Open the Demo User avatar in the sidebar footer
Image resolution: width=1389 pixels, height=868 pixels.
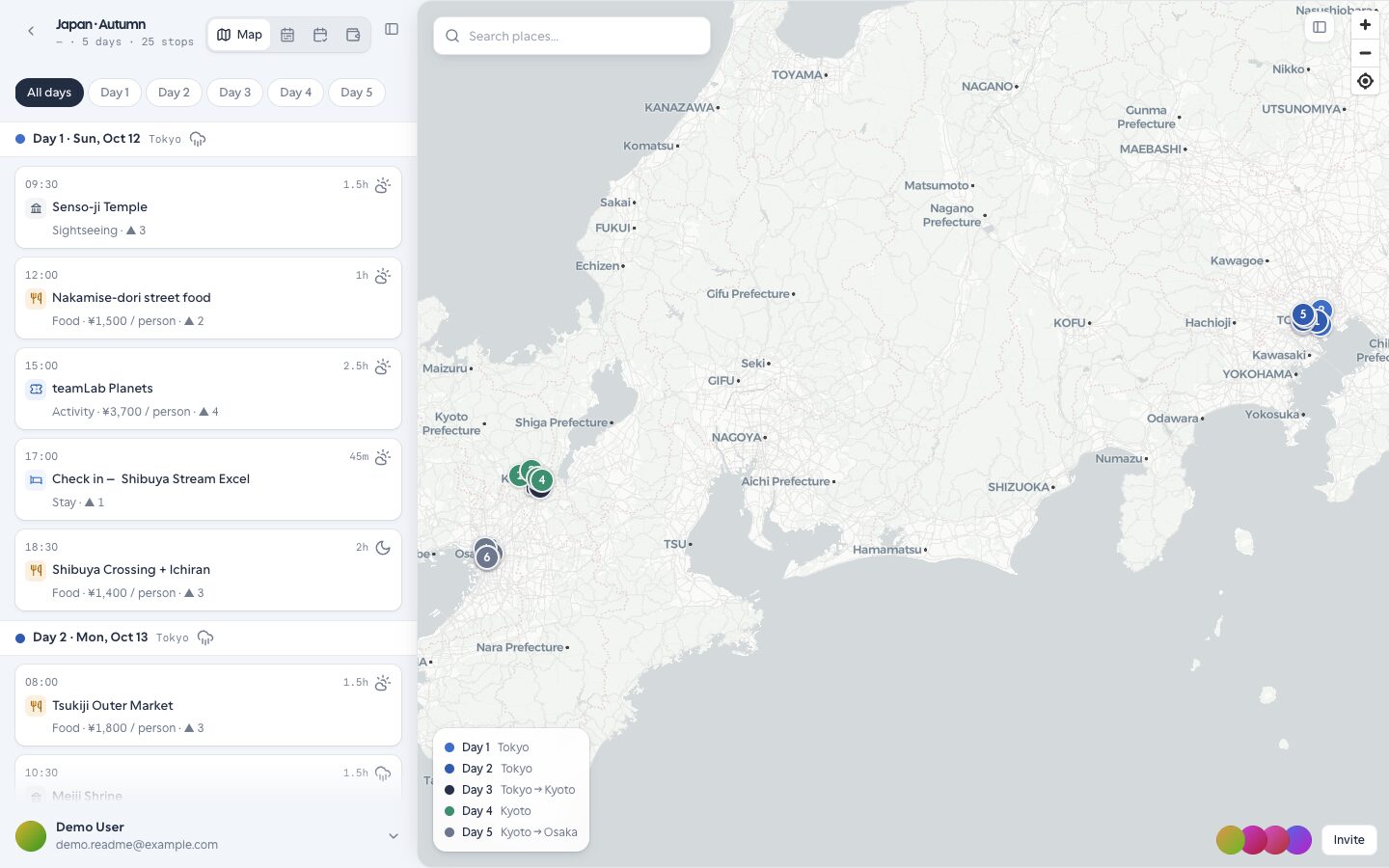coord(31,836)
